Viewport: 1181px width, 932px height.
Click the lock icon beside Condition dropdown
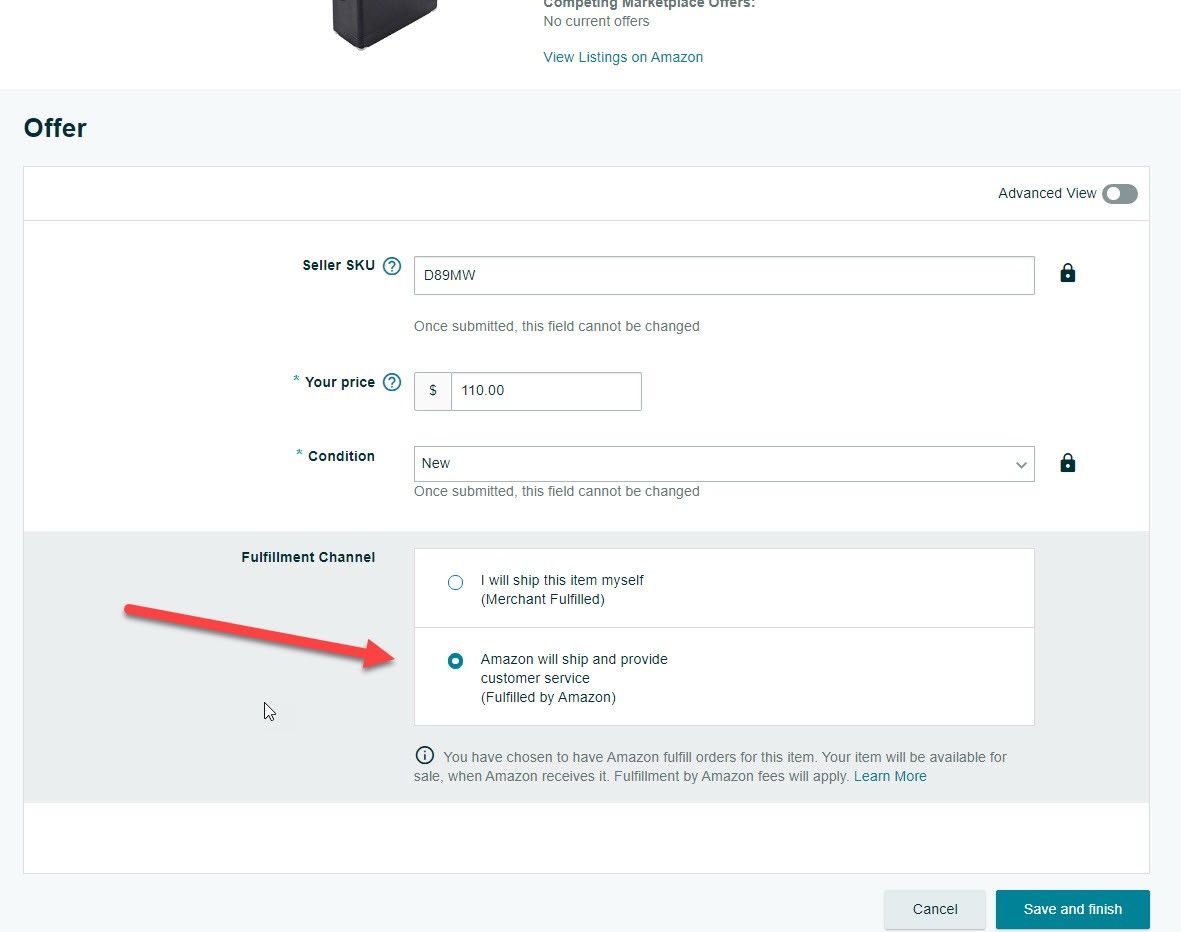(x=1067, y=463)
